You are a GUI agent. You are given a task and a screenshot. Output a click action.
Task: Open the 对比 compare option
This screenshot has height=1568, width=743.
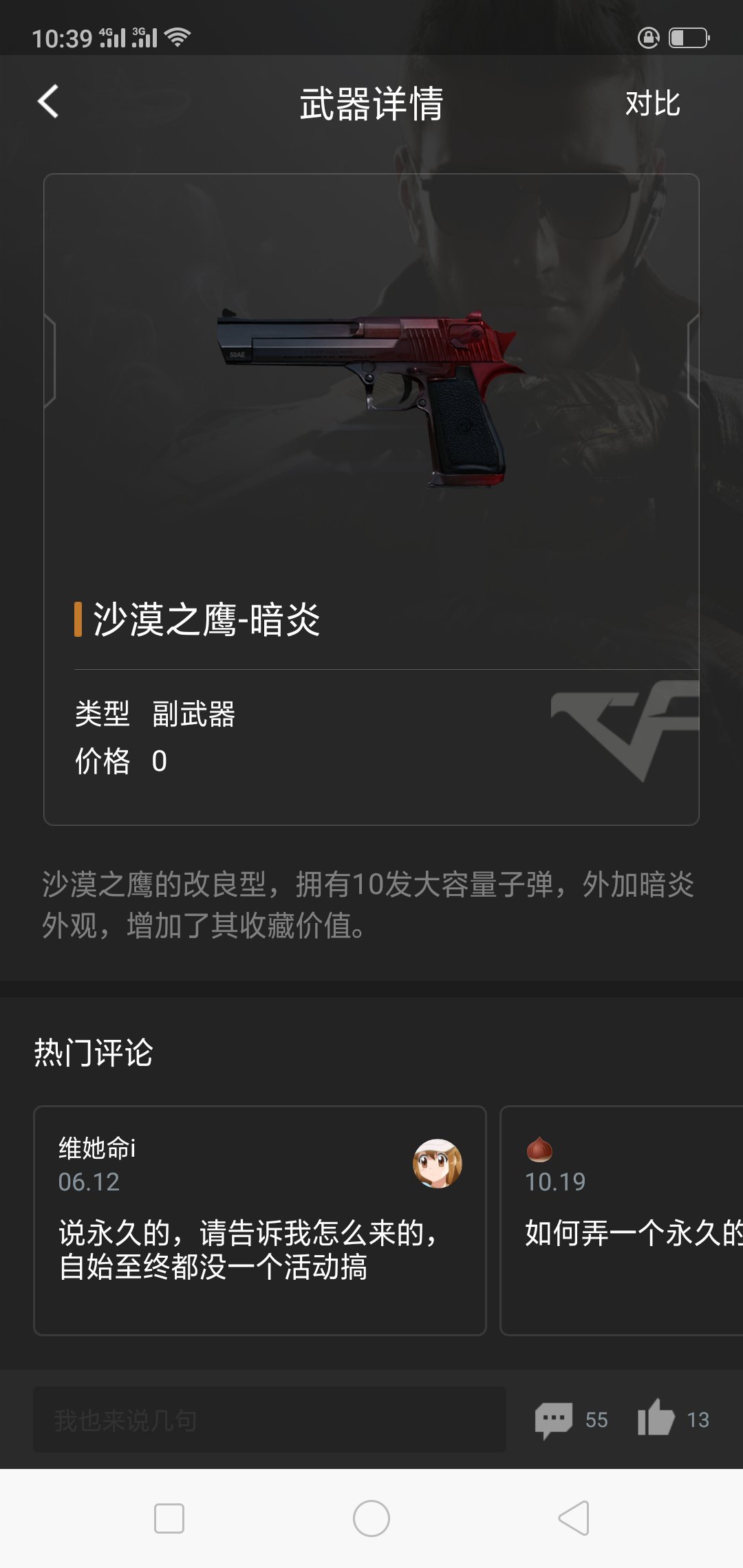[652, 104]
